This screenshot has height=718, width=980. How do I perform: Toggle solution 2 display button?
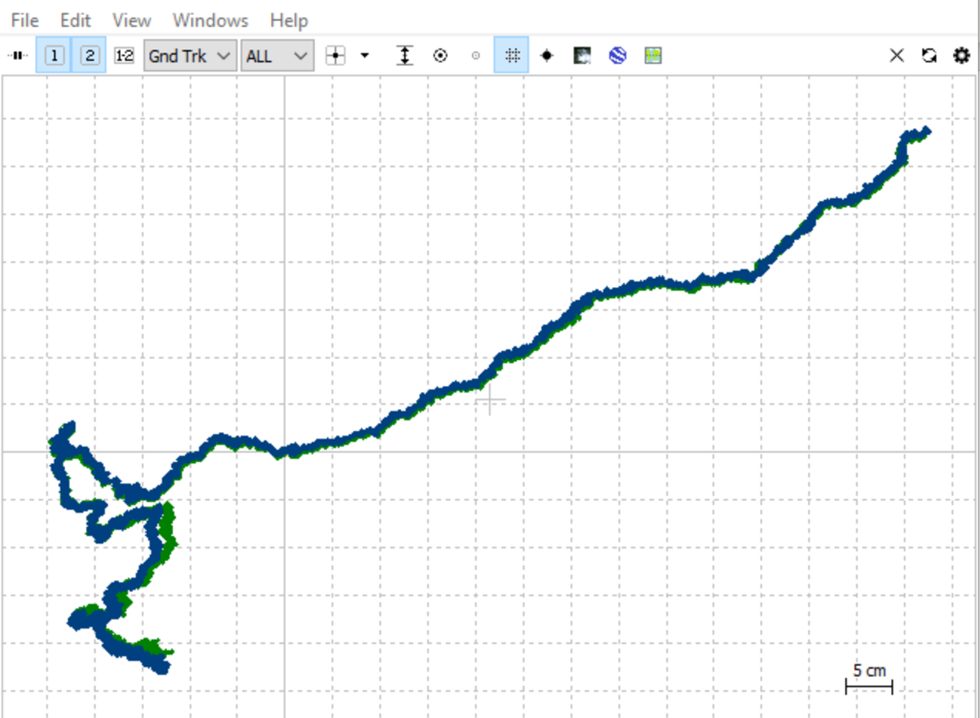89,56
